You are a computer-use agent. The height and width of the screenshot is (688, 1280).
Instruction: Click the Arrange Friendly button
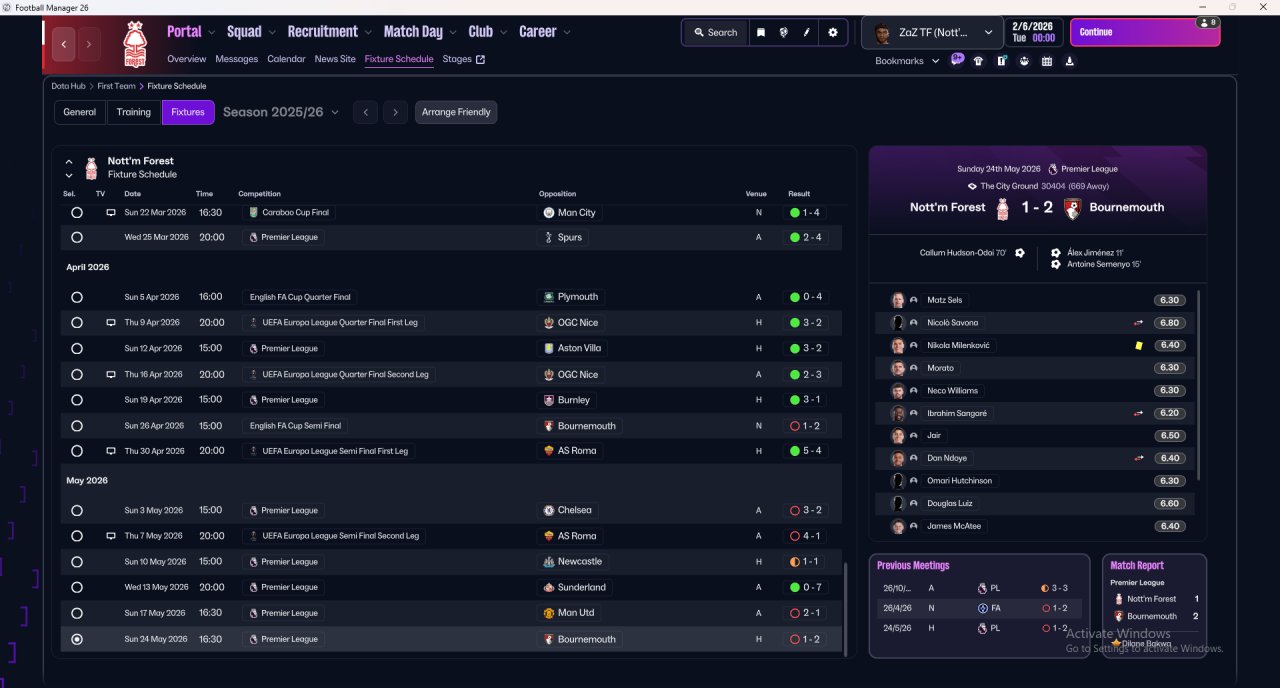coord(455,112)
